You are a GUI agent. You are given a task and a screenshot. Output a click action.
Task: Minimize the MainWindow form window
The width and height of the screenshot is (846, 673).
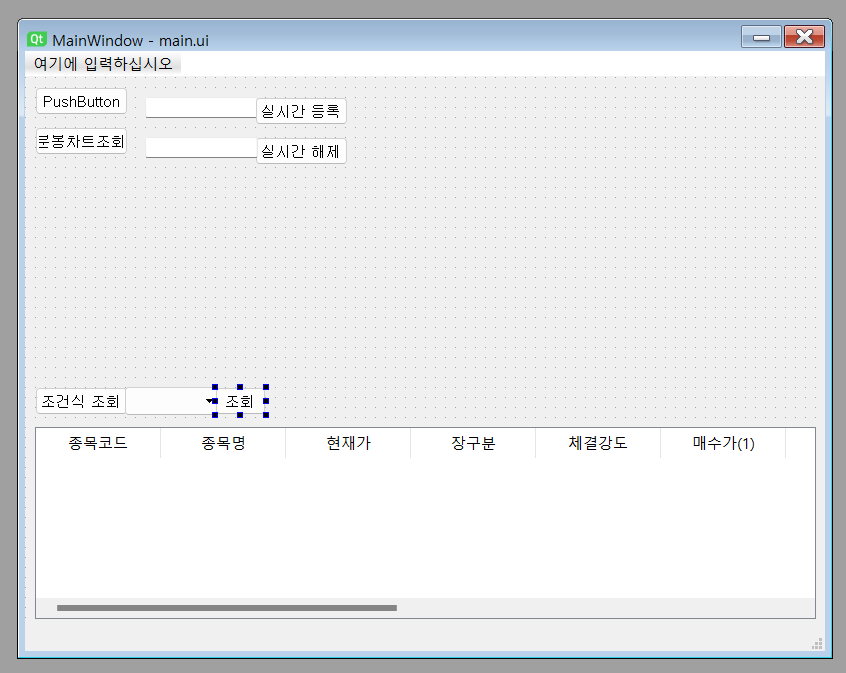761,37
